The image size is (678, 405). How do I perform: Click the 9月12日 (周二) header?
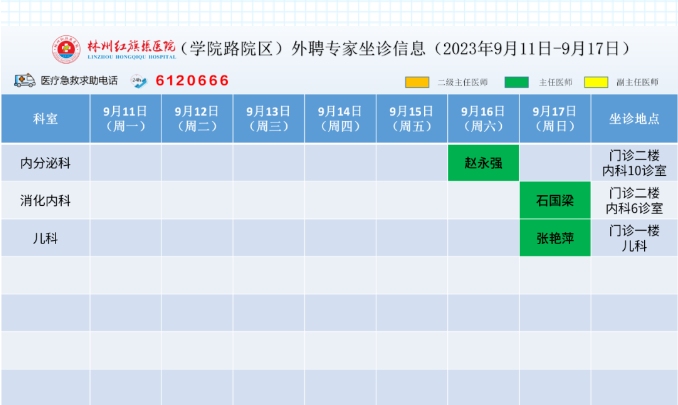pyautogui.click(x=197, y=118)
